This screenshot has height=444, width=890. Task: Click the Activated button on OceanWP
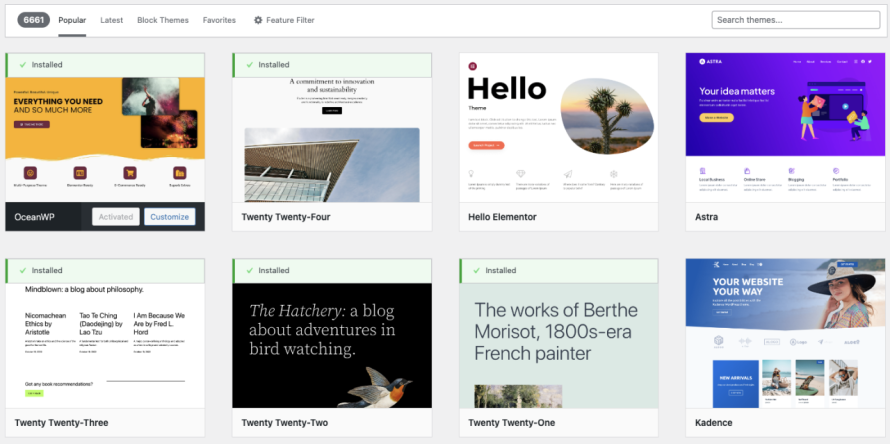[115, 217]
